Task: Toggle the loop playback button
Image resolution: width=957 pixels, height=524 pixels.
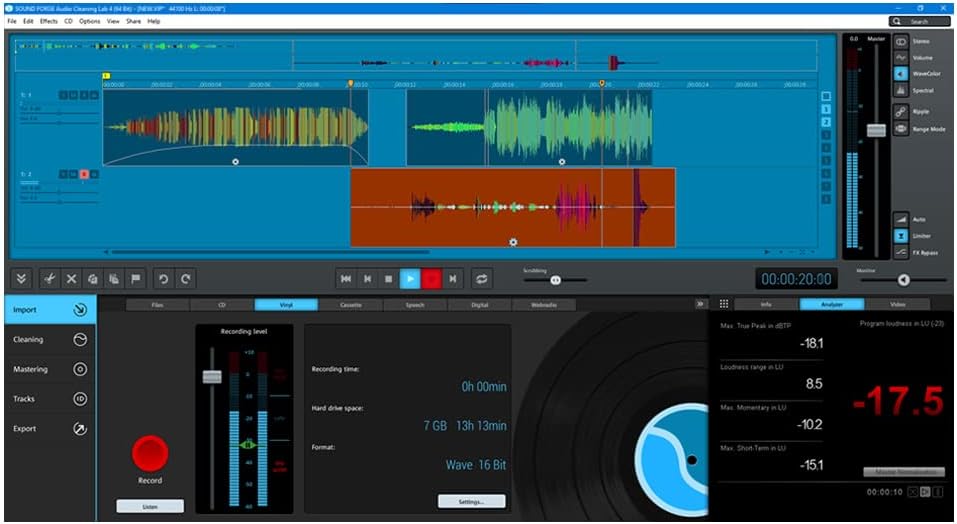Action: click(x=483, y=279)
